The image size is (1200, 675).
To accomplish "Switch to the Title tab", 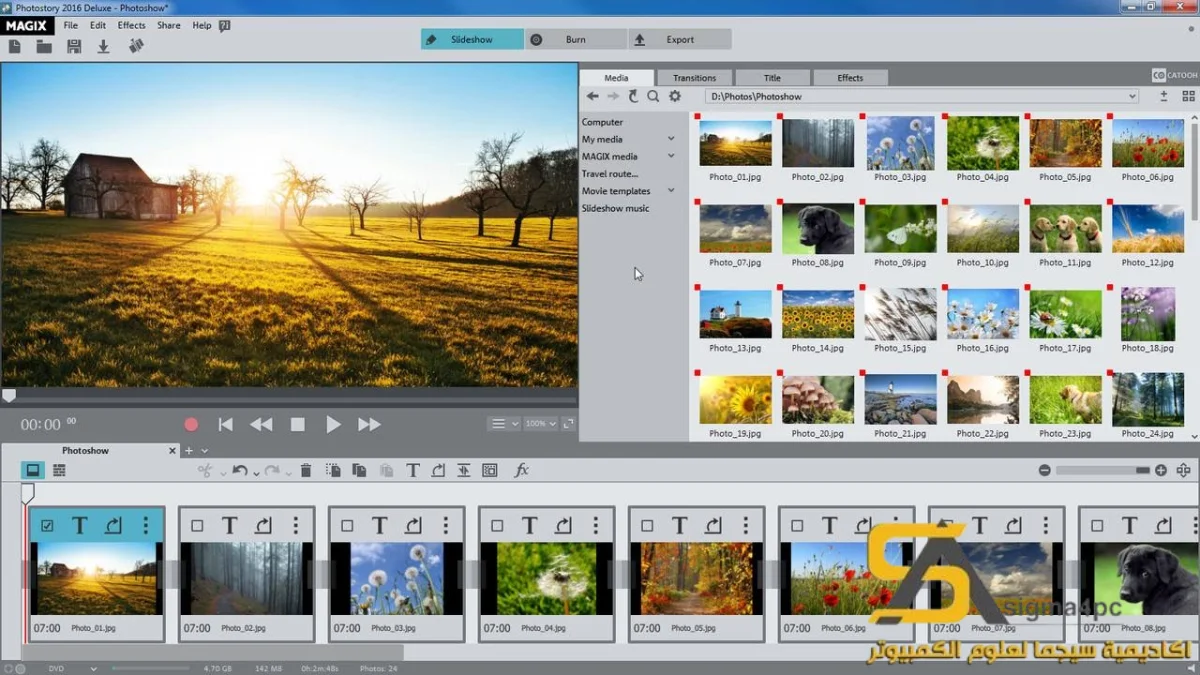I will point(772,77).
